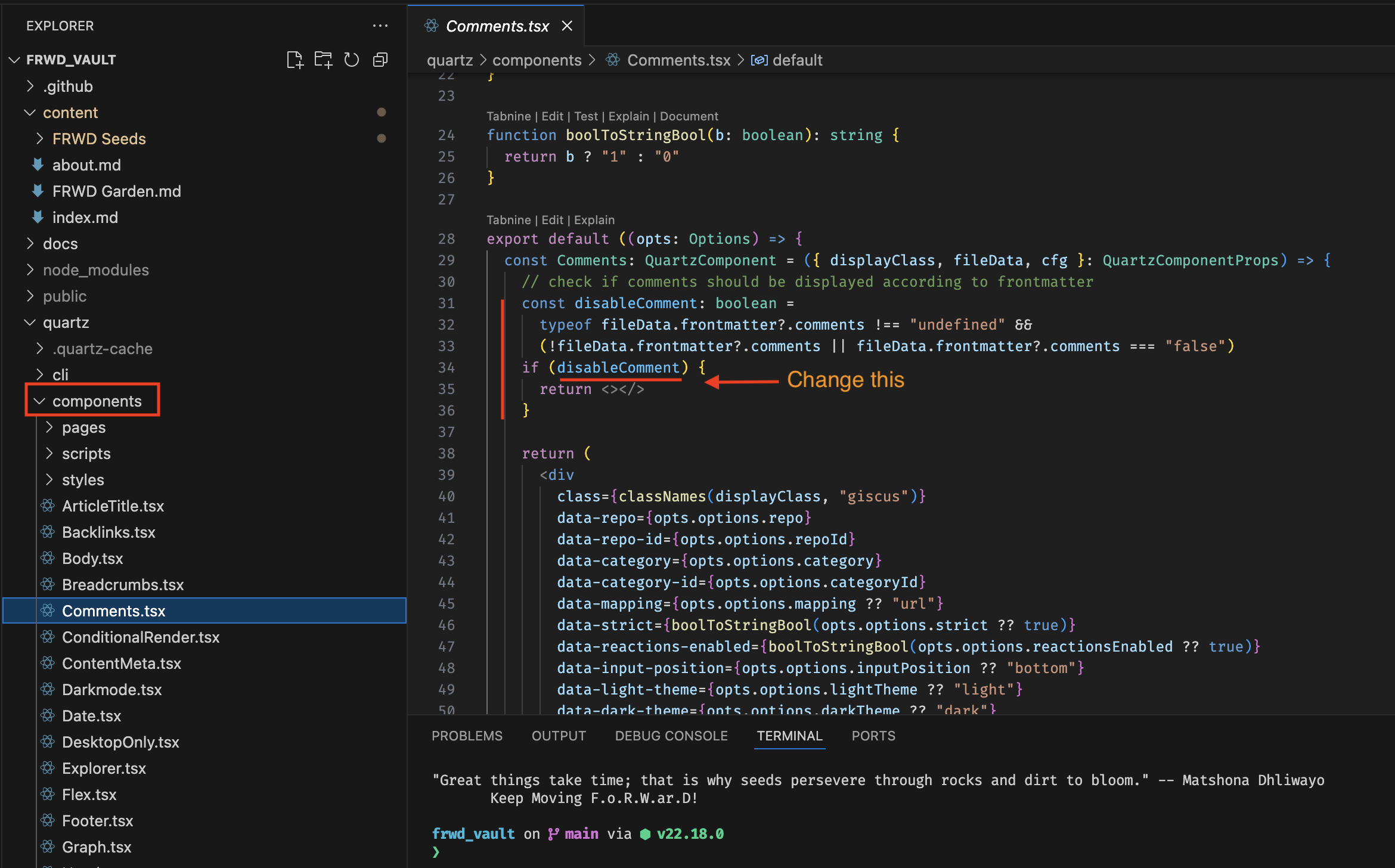Click the React icon beside ArticleTitle.tsx

[x=48, y=506]
